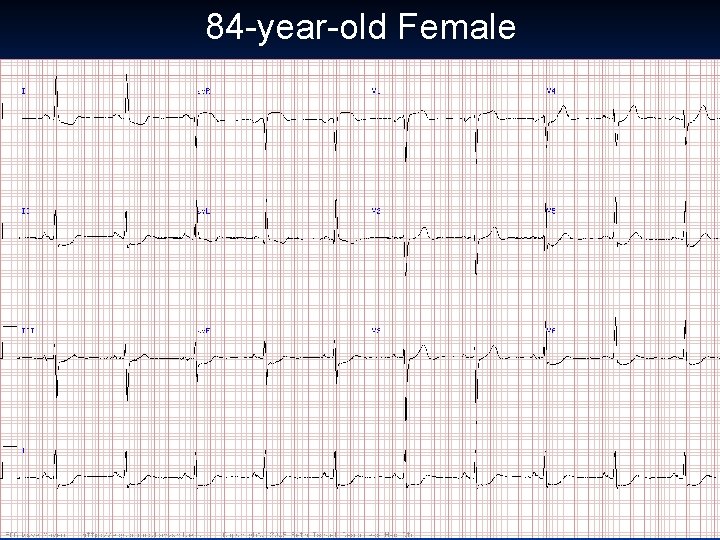720x540 pixels.
Task: Click the "V4" lead label
Action: coord(551,91)
